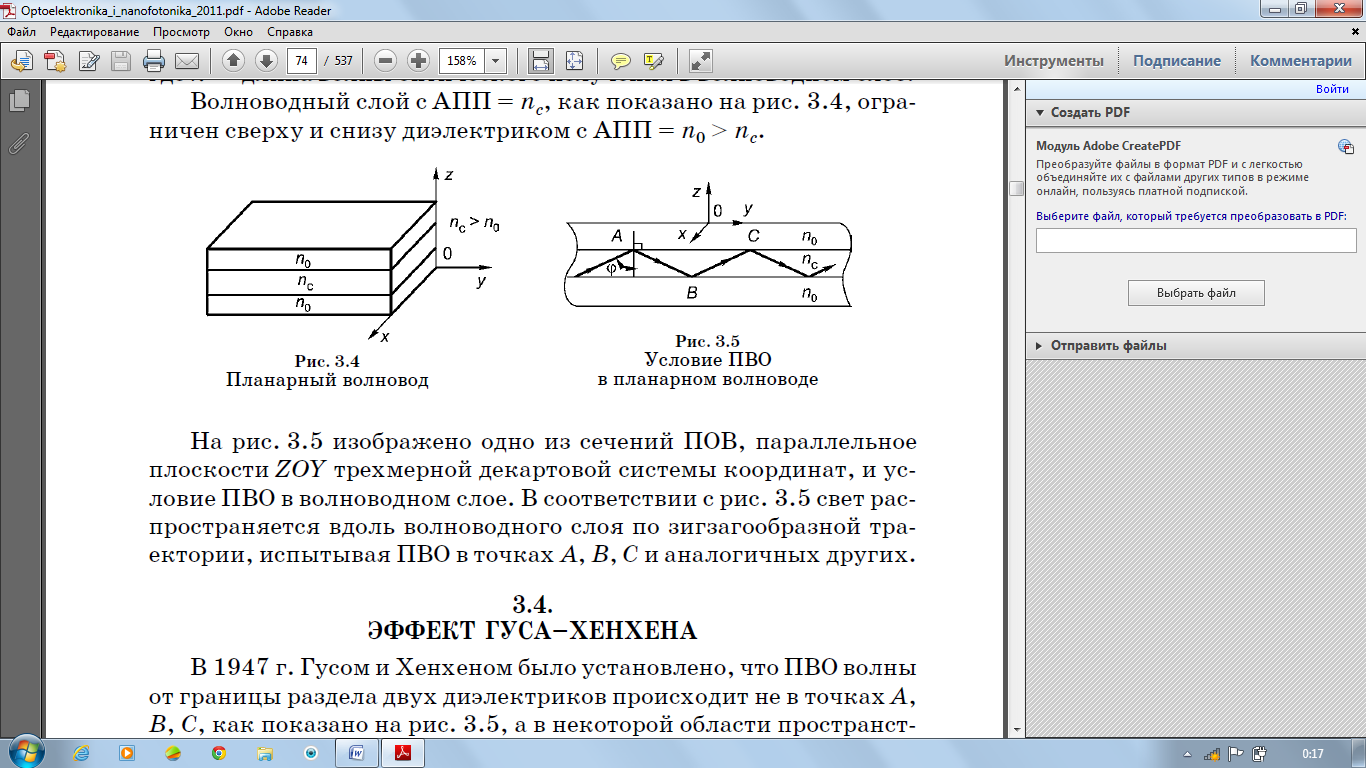Click the power plug tray icon

[x=1260, y=754]
